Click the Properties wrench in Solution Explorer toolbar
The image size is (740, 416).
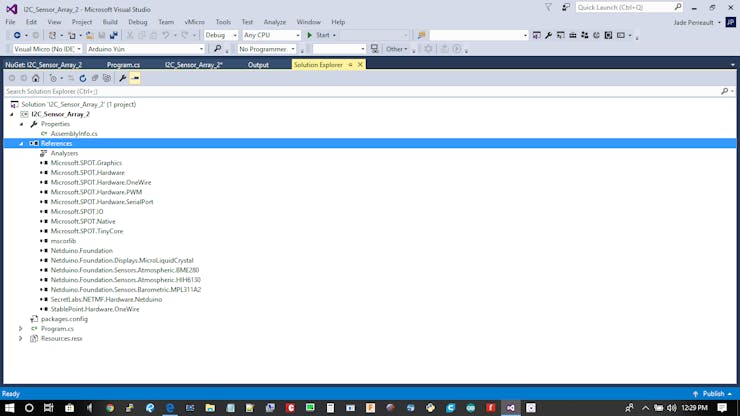click(x=123, y=78)
